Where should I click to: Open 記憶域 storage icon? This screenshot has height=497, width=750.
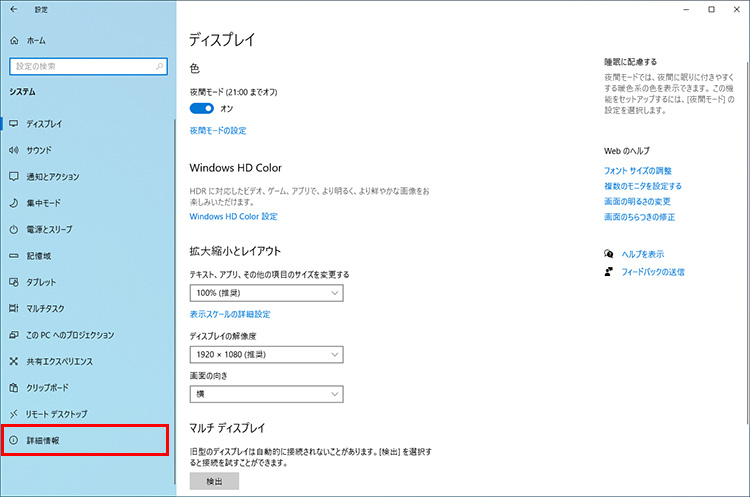(14, 255)
